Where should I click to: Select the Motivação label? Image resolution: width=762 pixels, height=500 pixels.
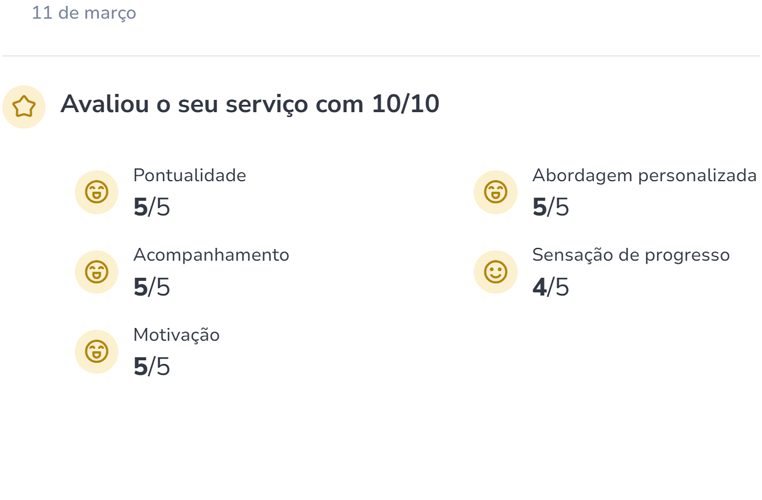click(176, 335)
